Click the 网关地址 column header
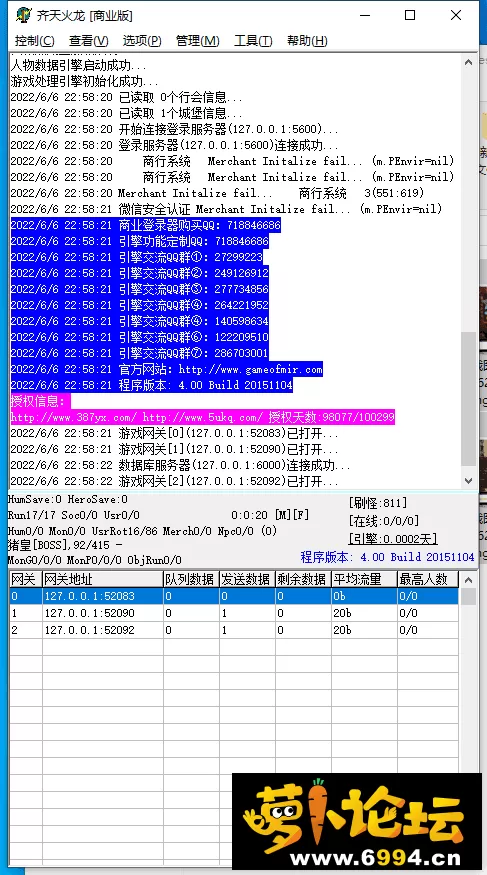 [103, 579]
